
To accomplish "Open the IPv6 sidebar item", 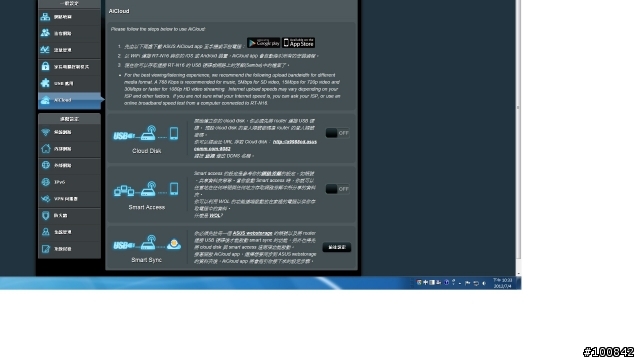I will pyautogui.click(x=69, y=182).
